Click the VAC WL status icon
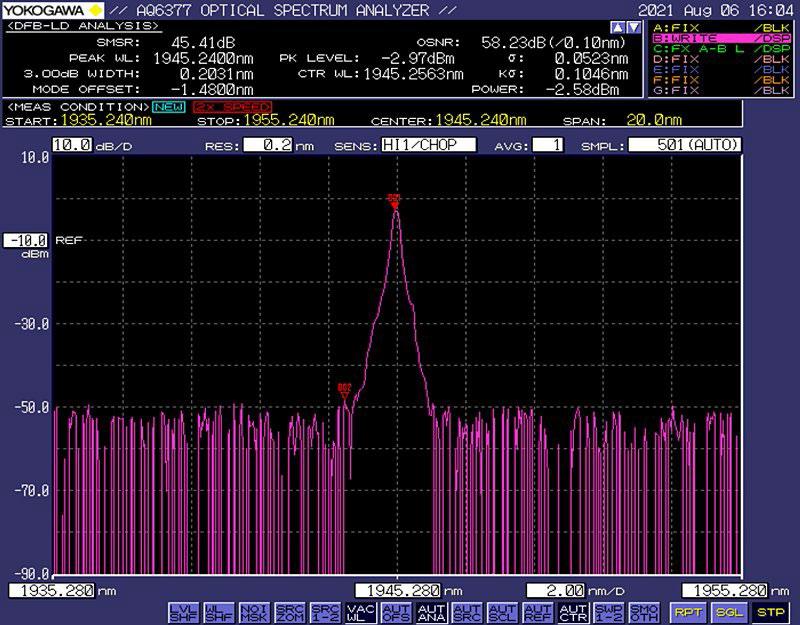 click(x=360, y=612)
